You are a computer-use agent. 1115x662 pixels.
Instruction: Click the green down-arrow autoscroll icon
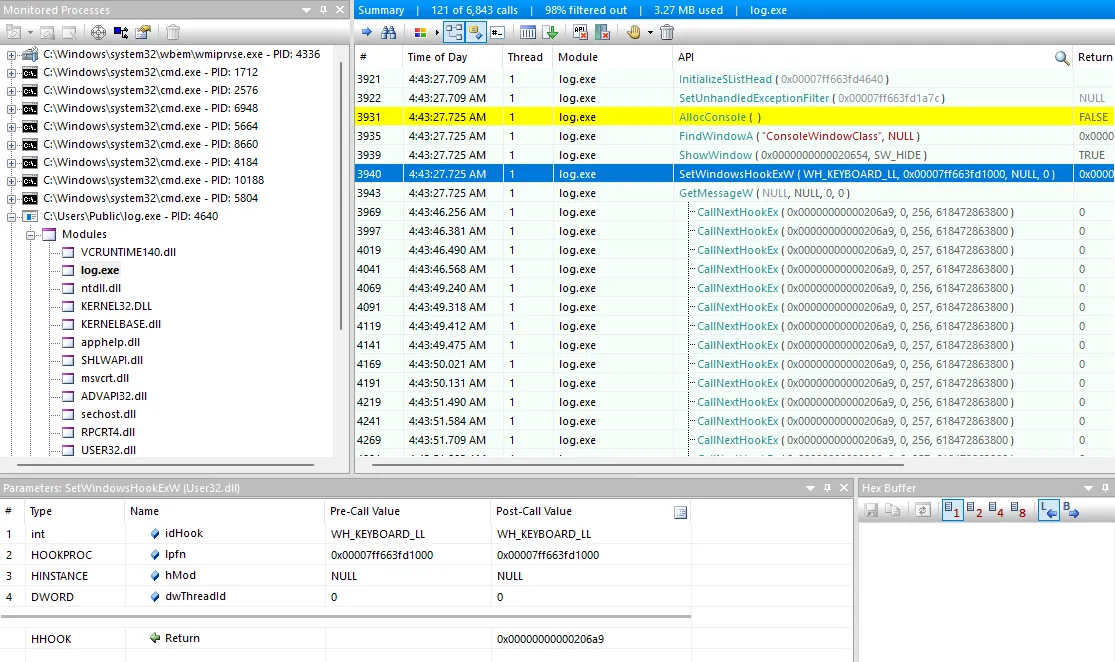550,32
